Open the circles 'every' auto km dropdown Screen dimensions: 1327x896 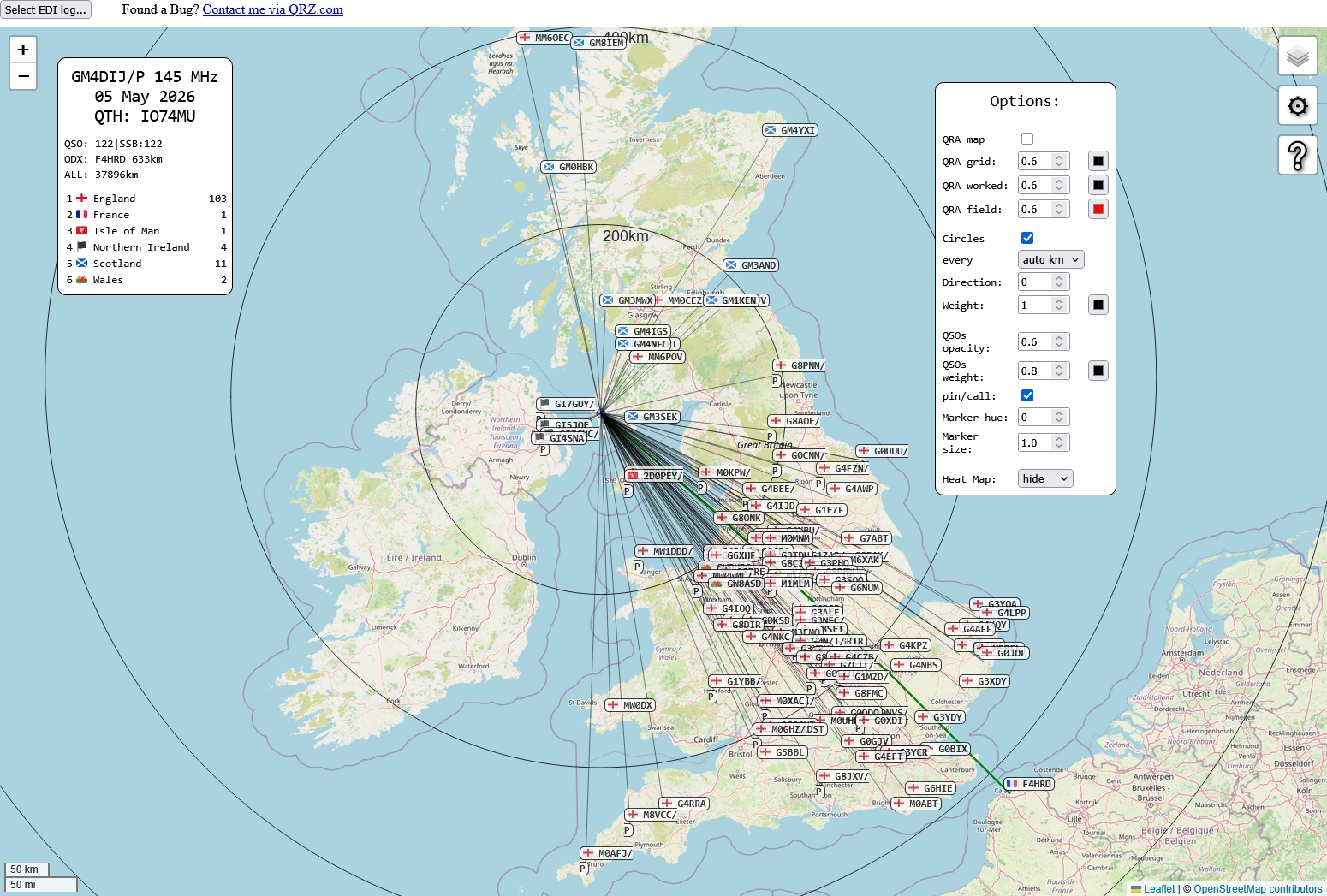(x=1051, y=259)
